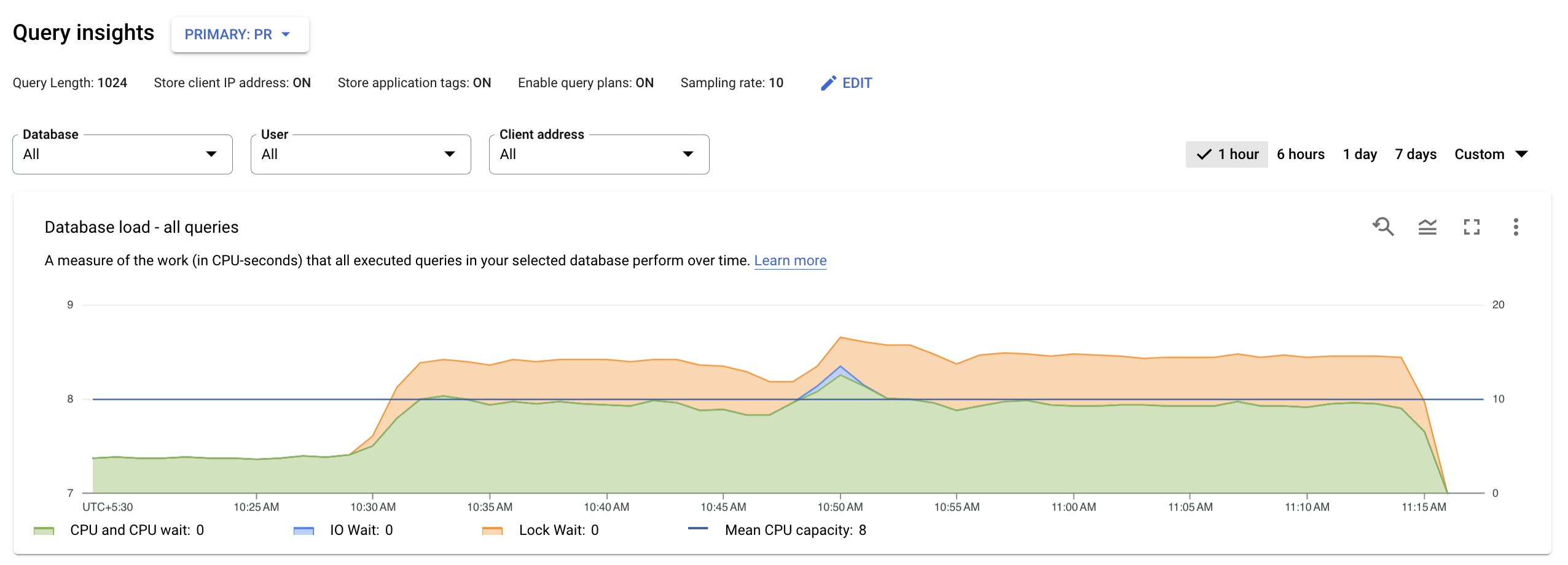Select the 7 days time range option
The image size is (1568, 565).
point(1415,154)
